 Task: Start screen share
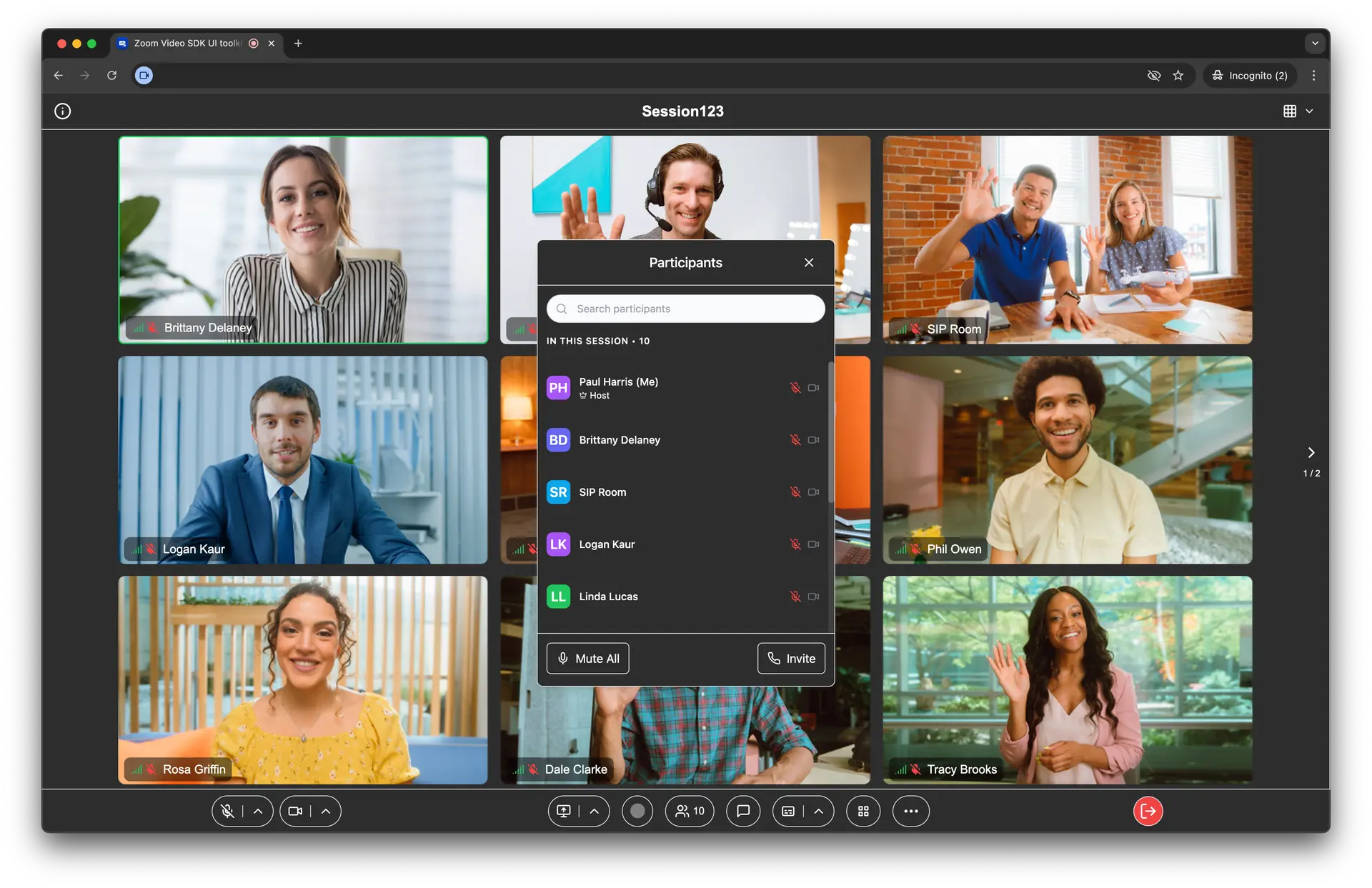564,811
